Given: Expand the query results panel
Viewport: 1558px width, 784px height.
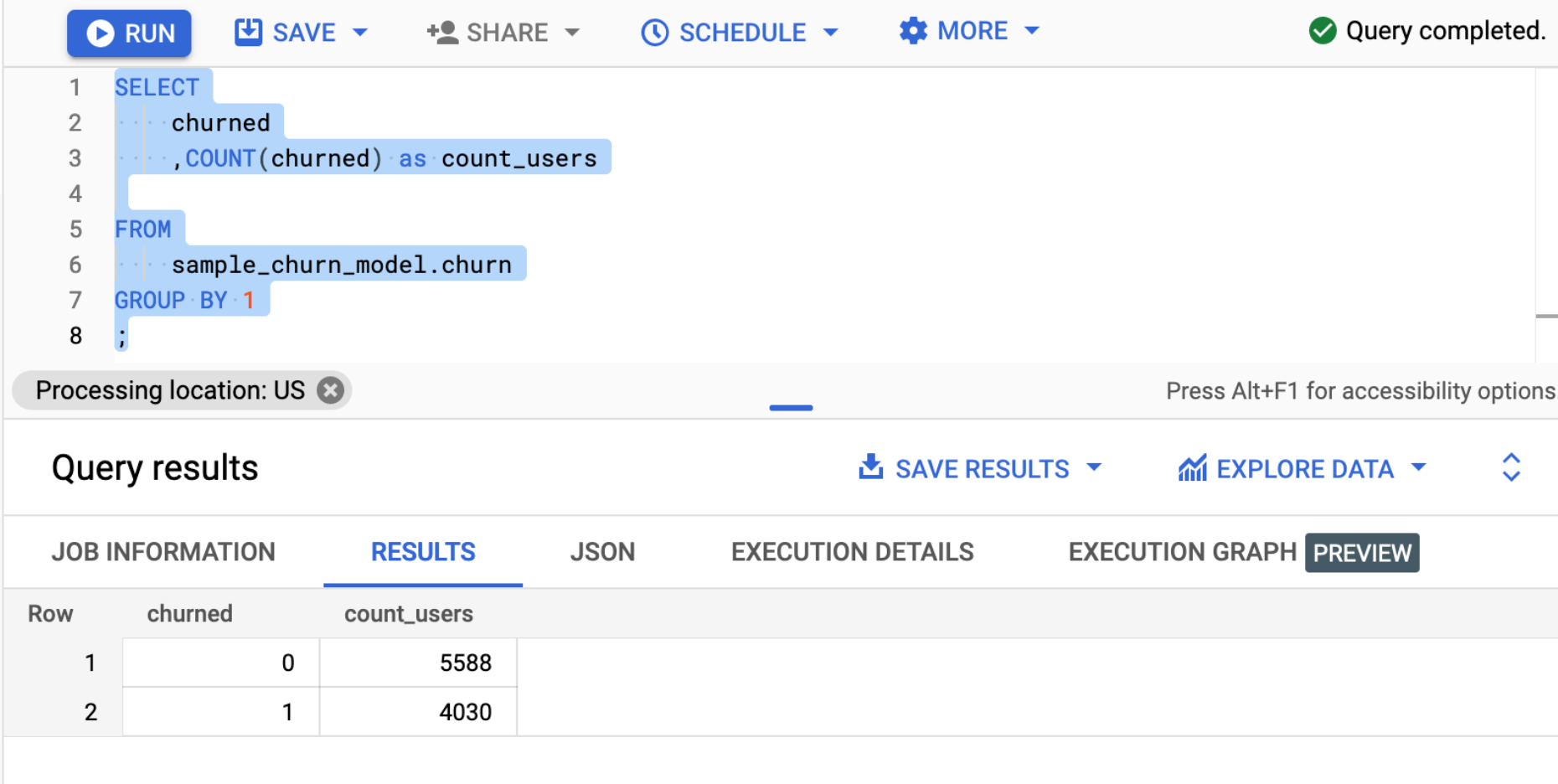Looking at the screenshot, I should click(x=1511, y=467).
